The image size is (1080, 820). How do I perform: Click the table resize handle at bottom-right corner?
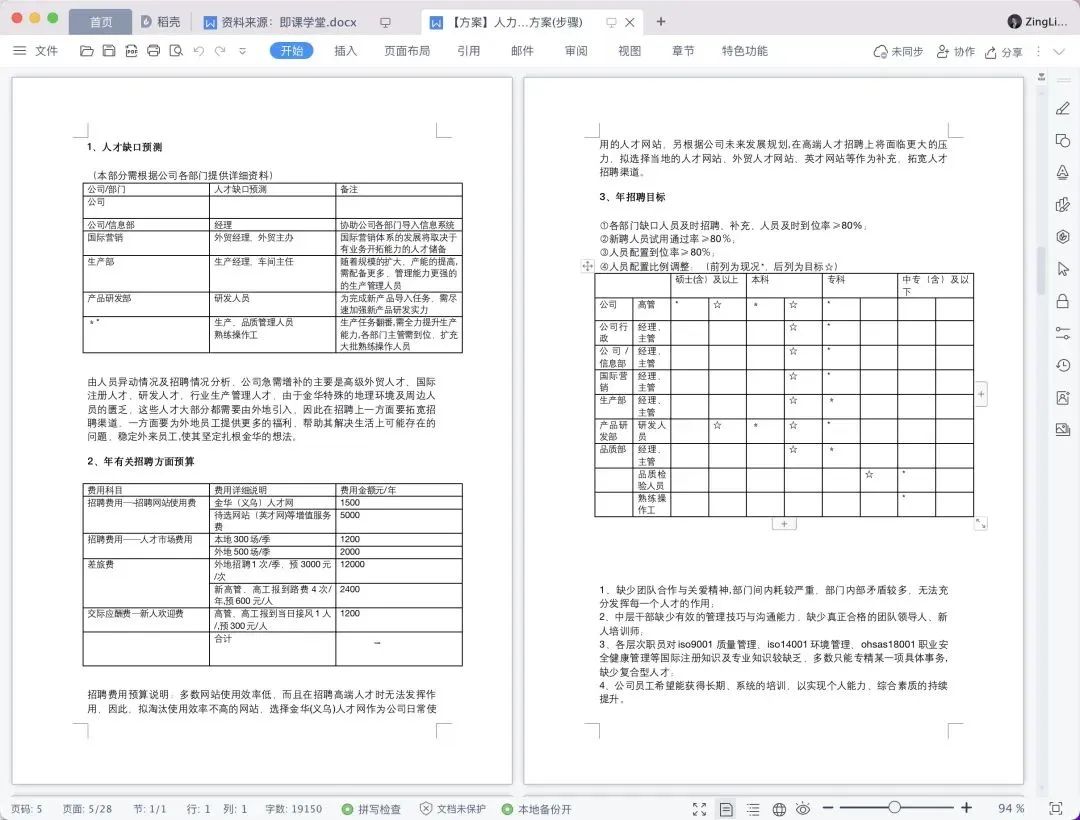(981, 524)
